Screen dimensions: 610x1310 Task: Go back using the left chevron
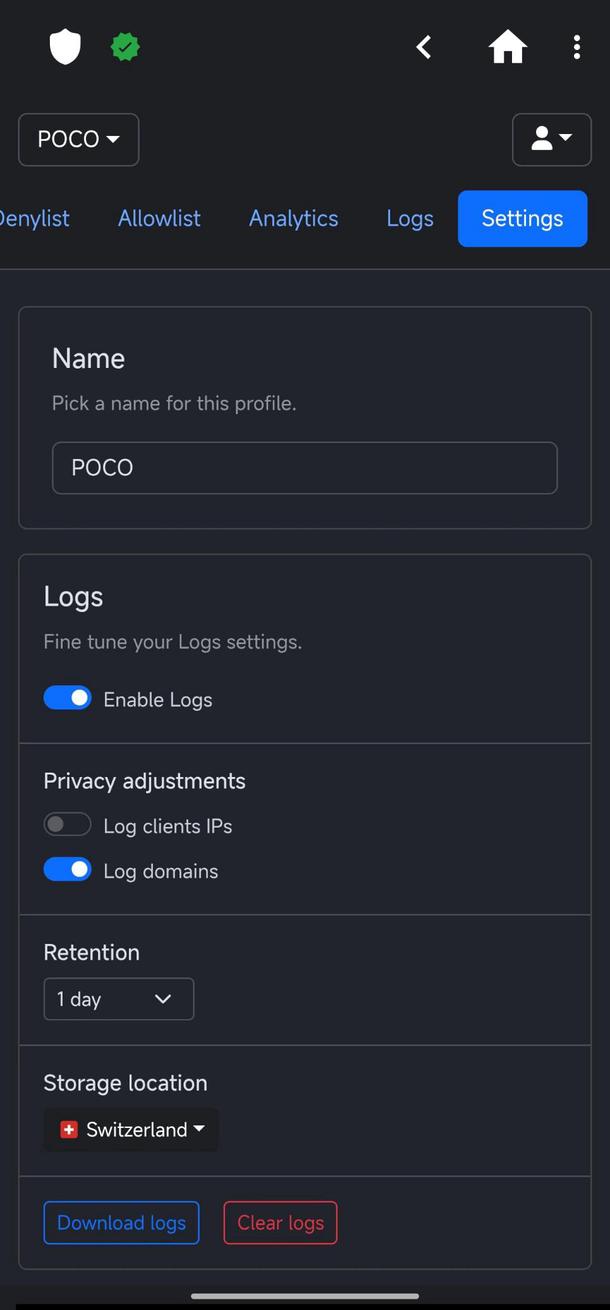[x=424, y=47]
